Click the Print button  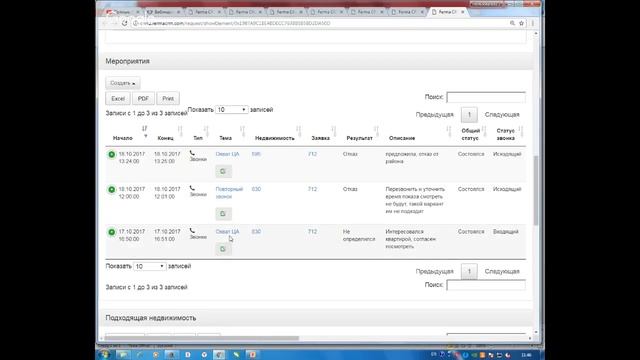(168, 98)
